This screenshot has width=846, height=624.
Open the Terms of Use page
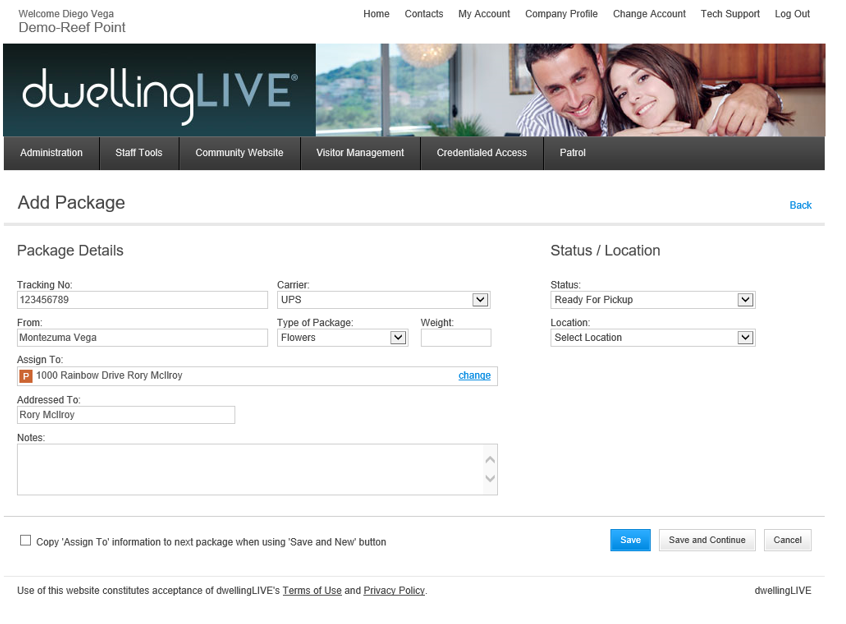(312, 590)
